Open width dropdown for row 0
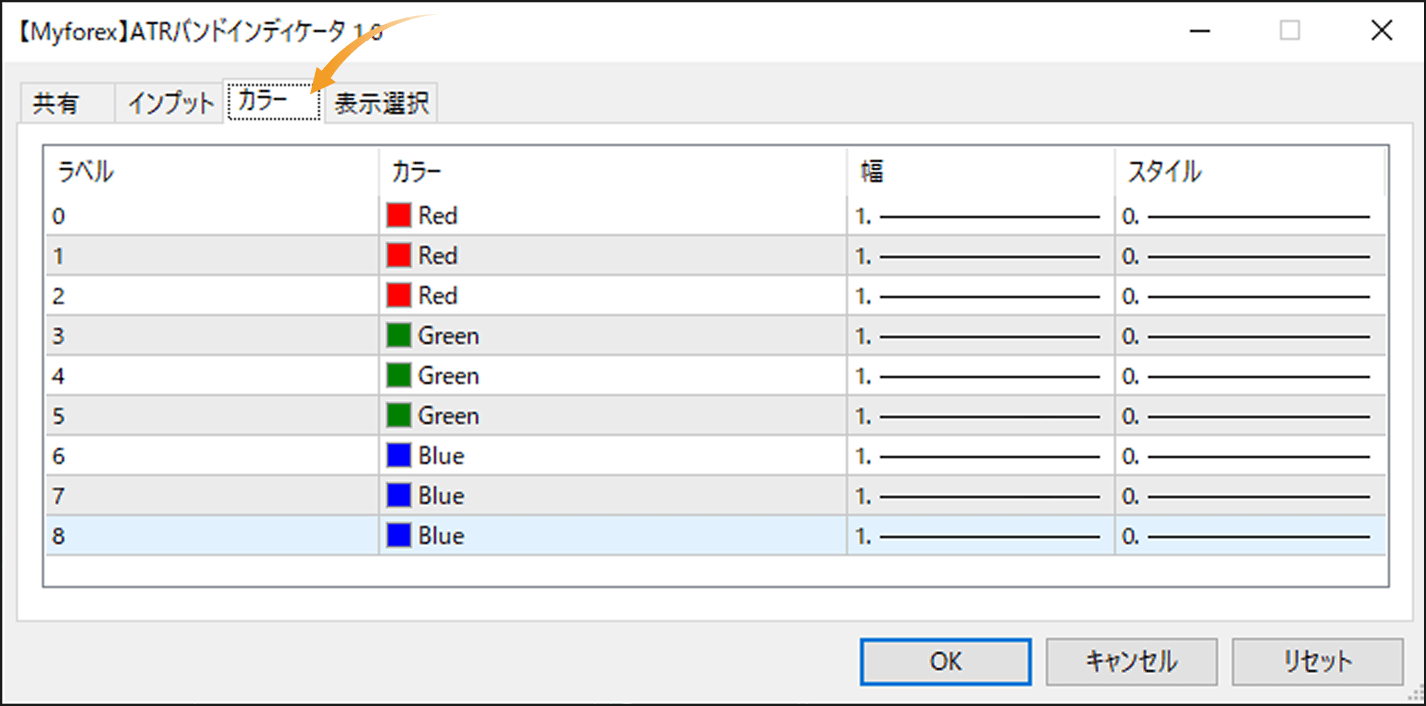The width and height of the screenshot is (1426, 706). [x=979, y=215]
